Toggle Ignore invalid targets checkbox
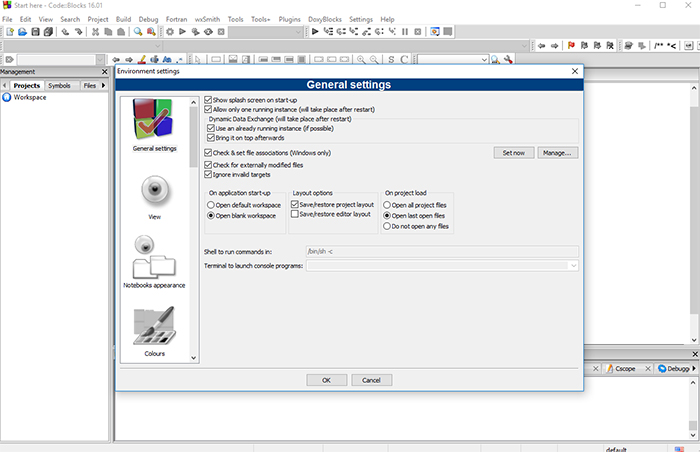The image size is (700, 452). tap(208, 174)
